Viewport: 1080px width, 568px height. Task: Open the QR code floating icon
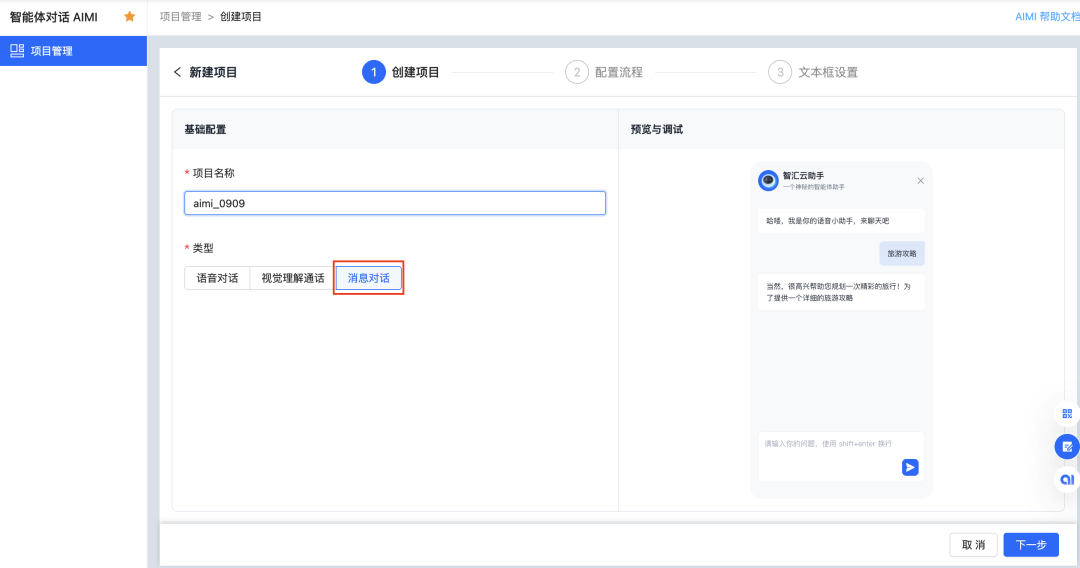click(1067, 414)
